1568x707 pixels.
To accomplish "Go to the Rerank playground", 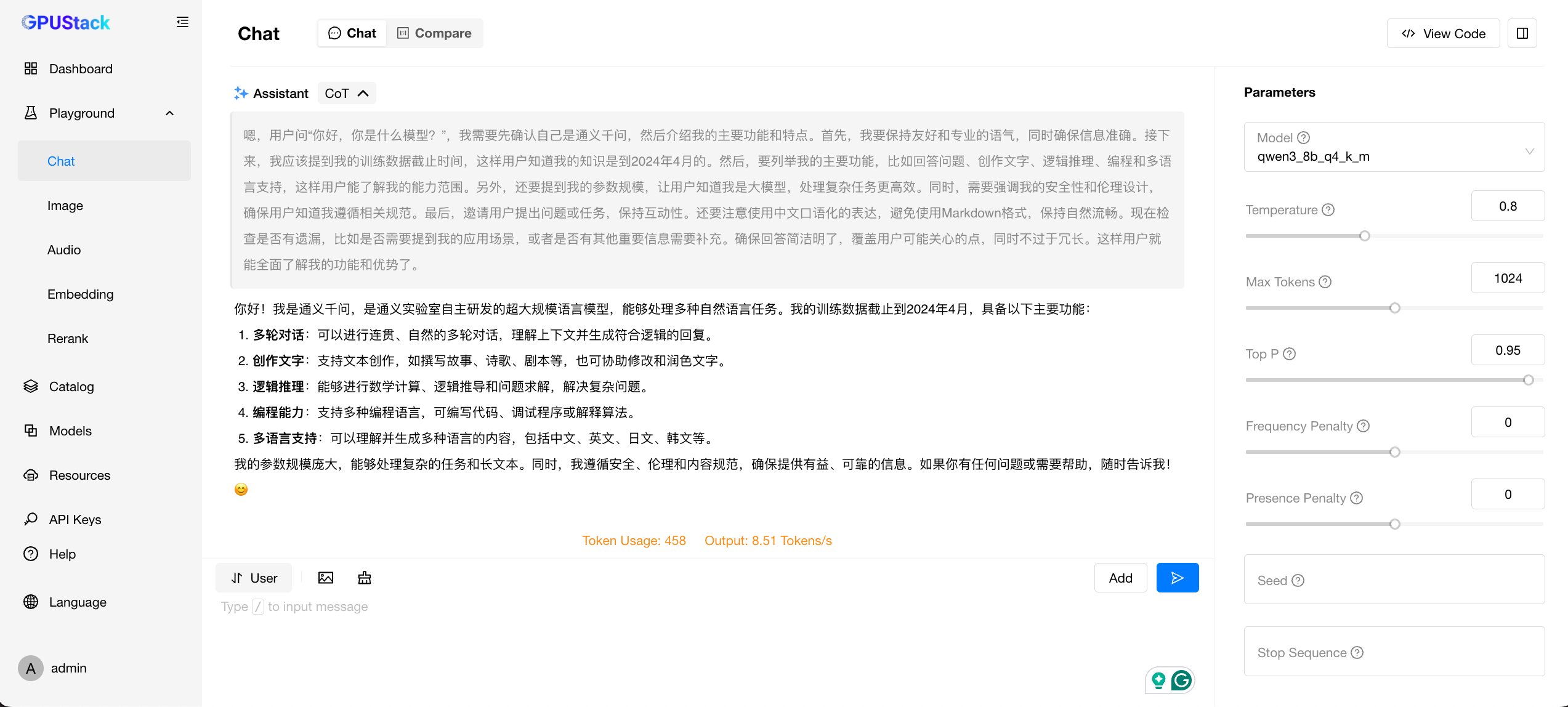I will (x=68, y=339).
